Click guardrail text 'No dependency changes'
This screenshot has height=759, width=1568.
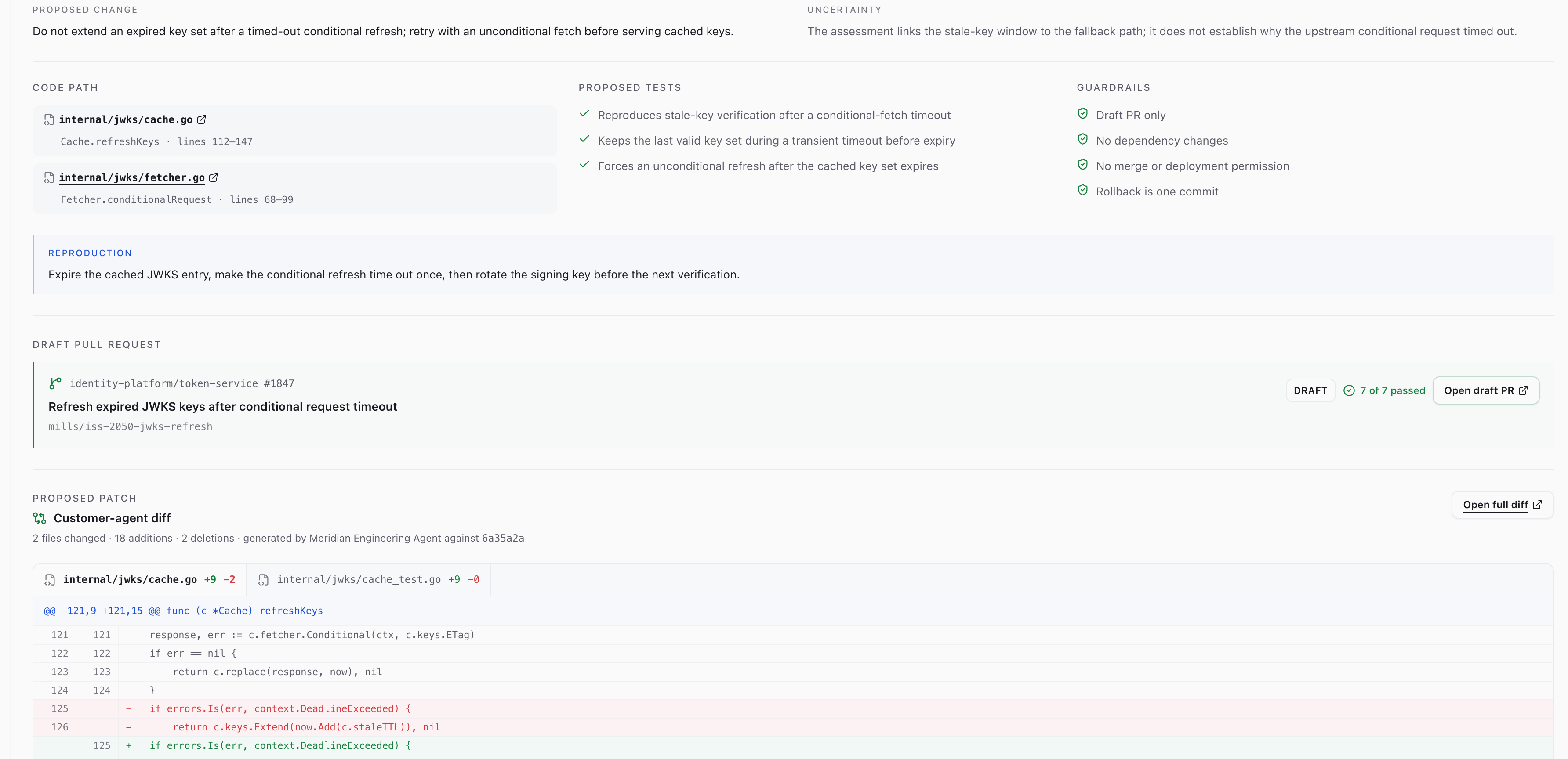pos(1161,141)
